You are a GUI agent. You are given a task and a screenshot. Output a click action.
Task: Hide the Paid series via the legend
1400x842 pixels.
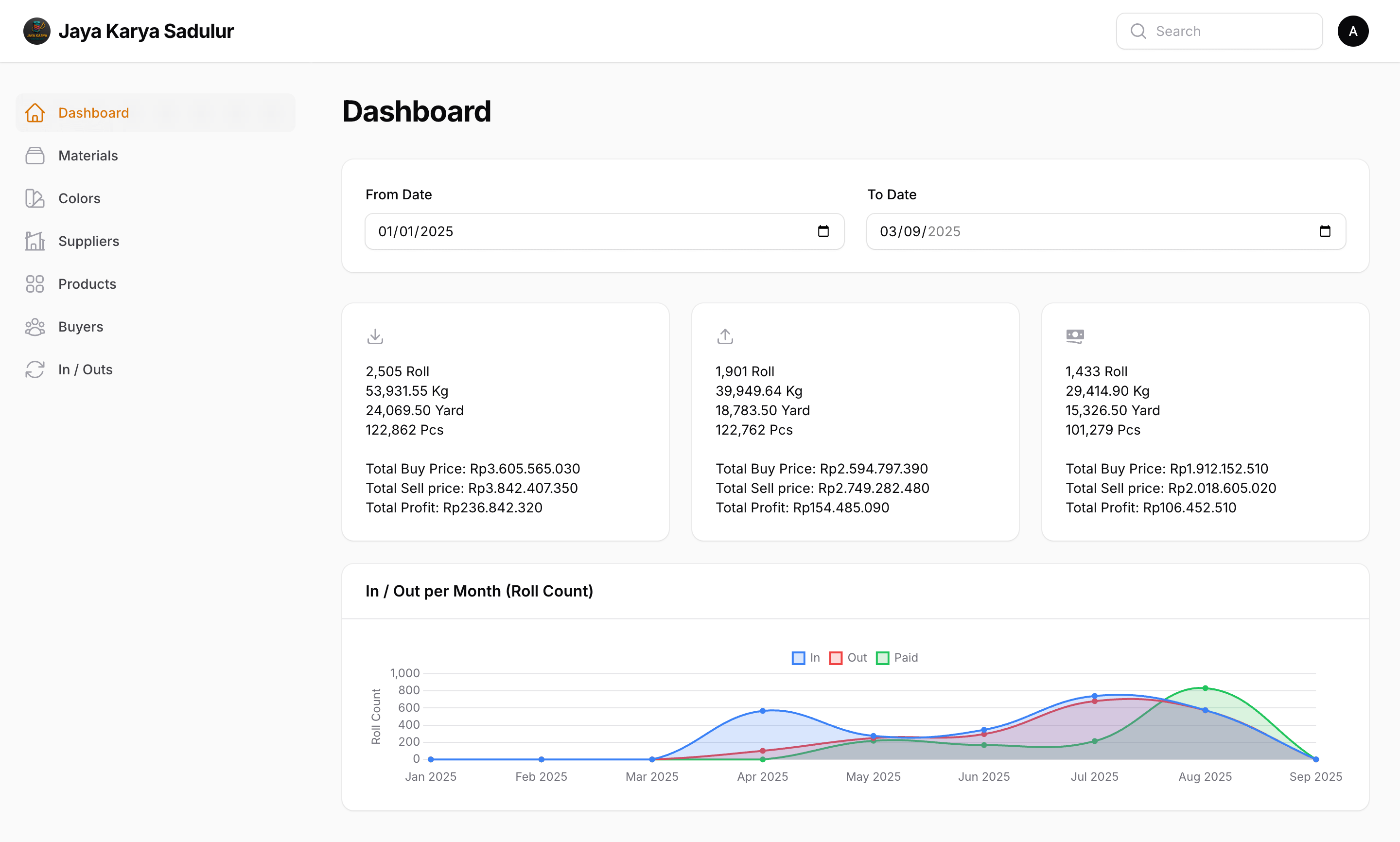point(896,658)
